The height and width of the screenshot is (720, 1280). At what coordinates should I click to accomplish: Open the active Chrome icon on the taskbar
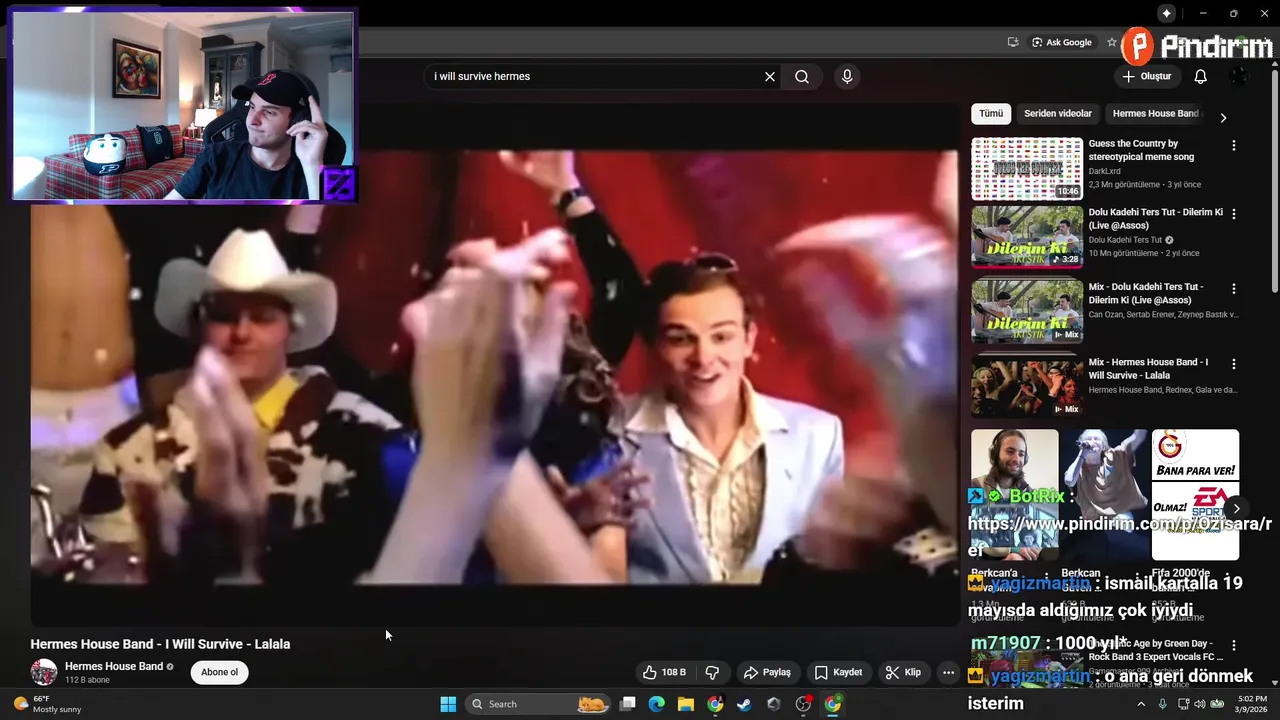(x=832, y=704)
